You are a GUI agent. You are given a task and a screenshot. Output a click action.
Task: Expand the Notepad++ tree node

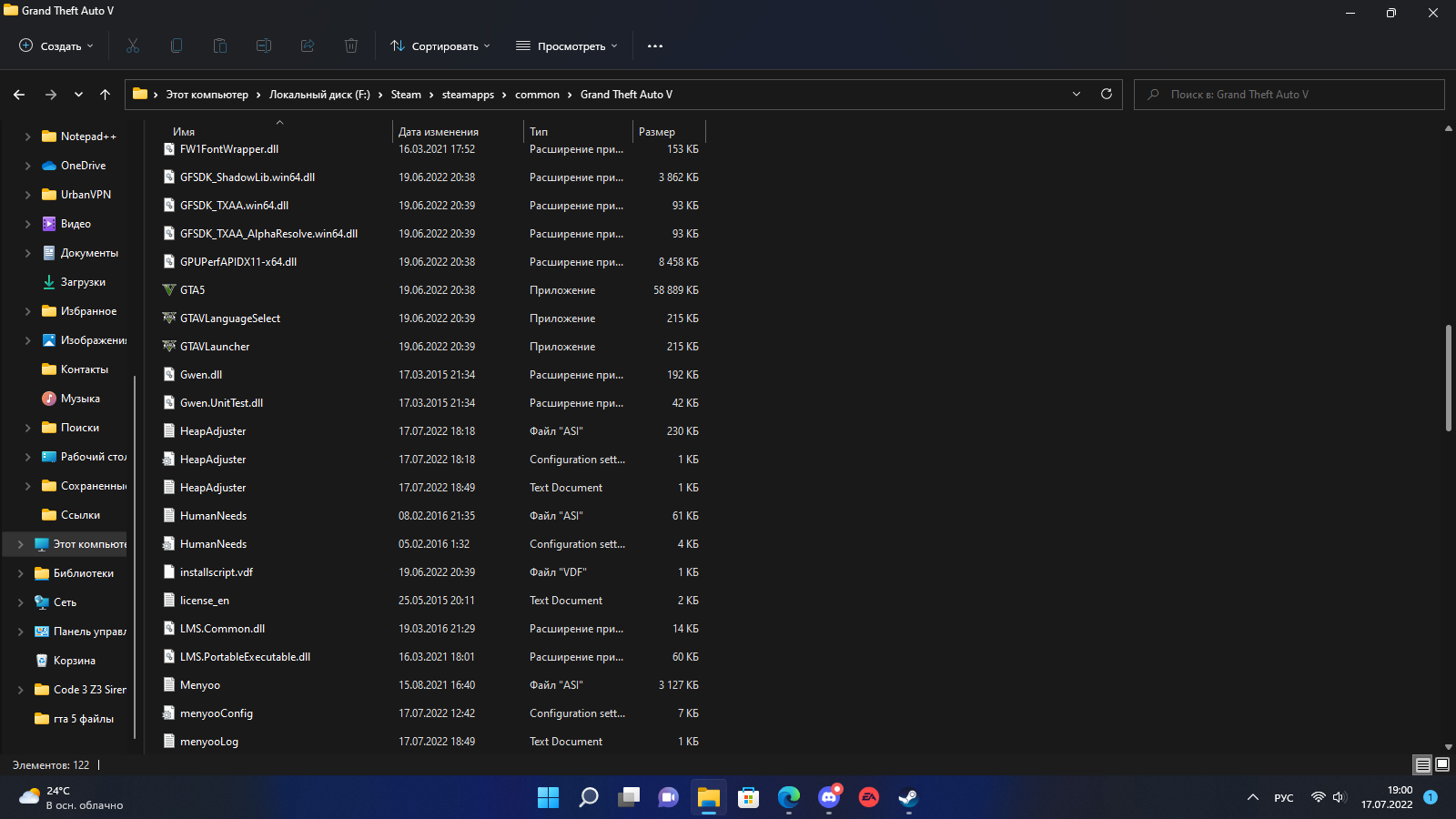click(27, 136)
